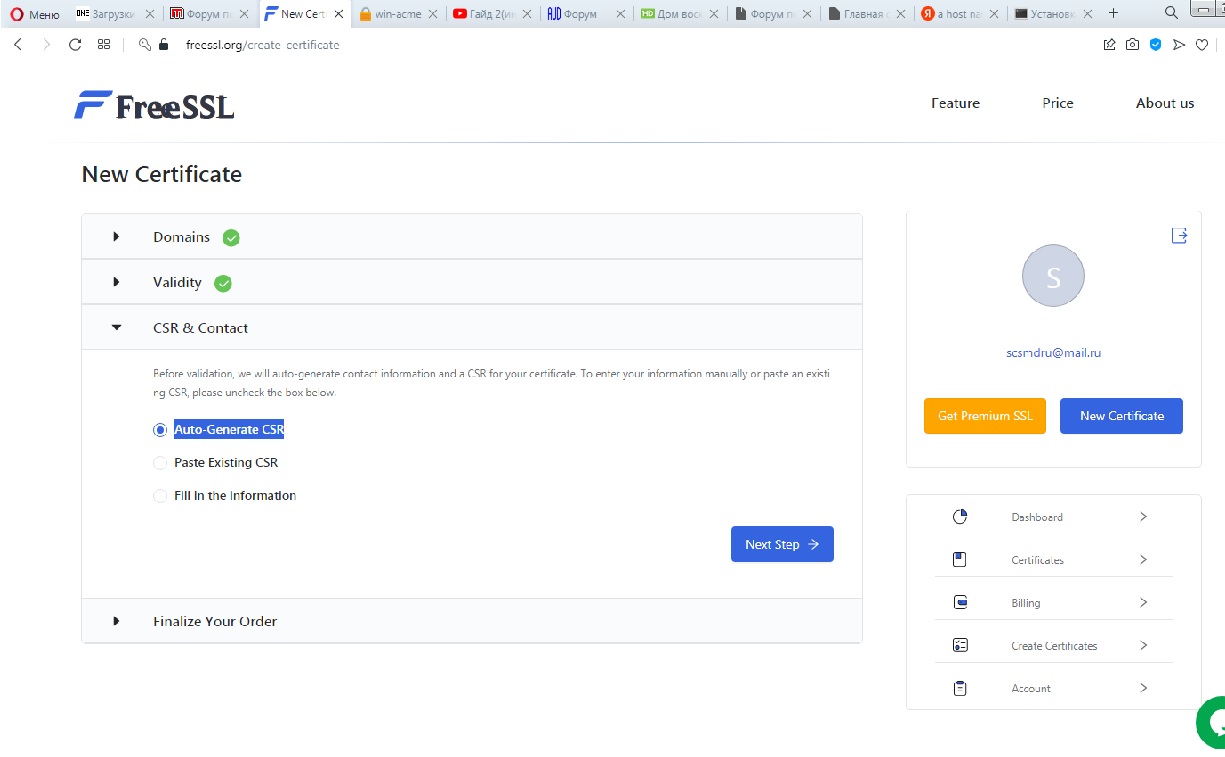Choose the Paste Existing CSR option

(160, 463)
